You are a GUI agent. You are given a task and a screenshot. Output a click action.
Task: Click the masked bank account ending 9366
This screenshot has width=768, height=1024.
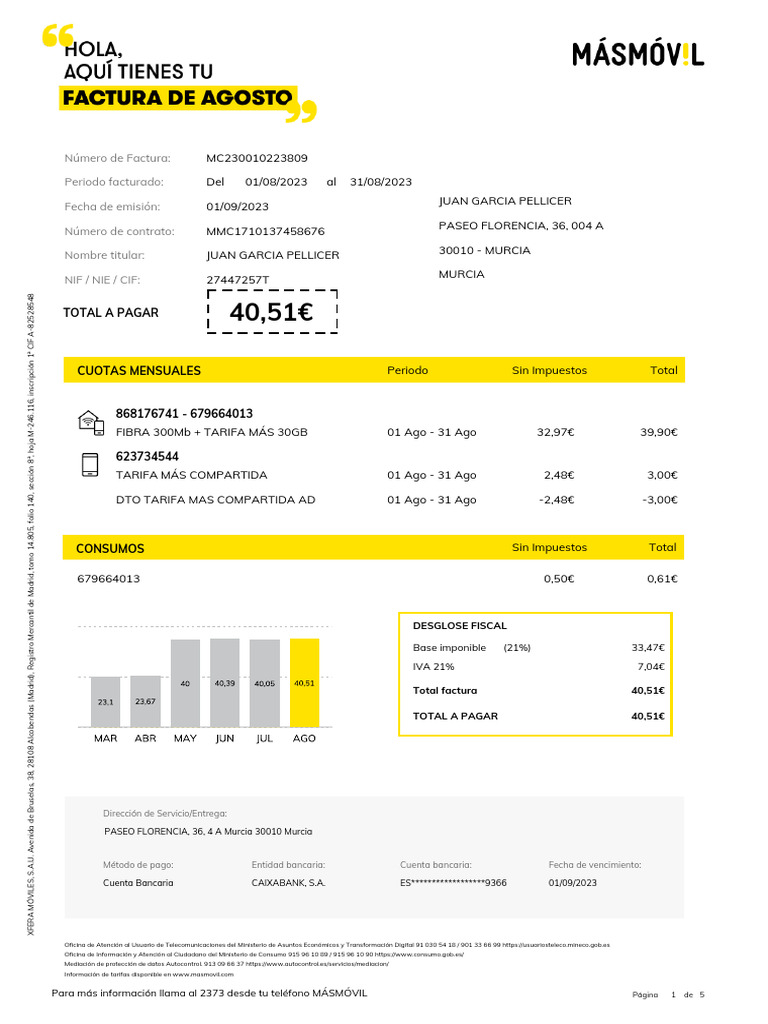453,883
